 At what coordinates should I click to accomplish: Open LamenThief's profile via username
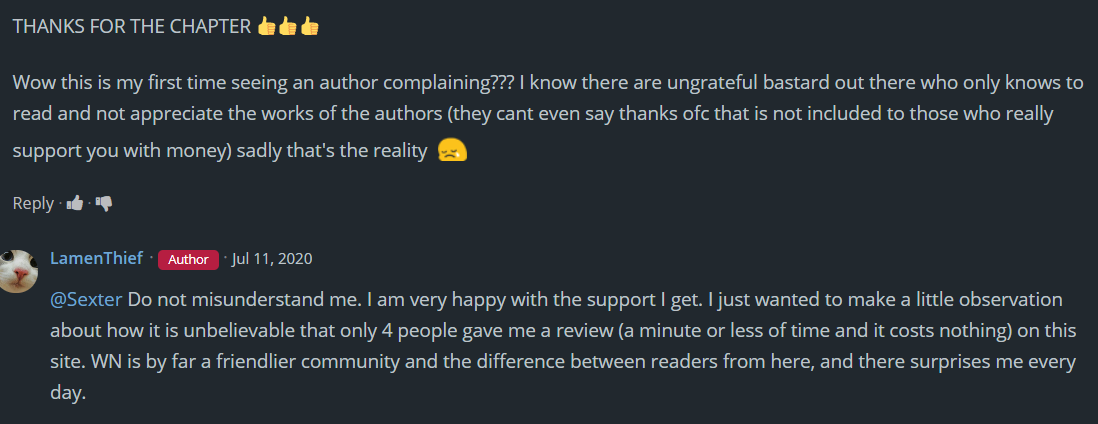click(x=96, y=259)
